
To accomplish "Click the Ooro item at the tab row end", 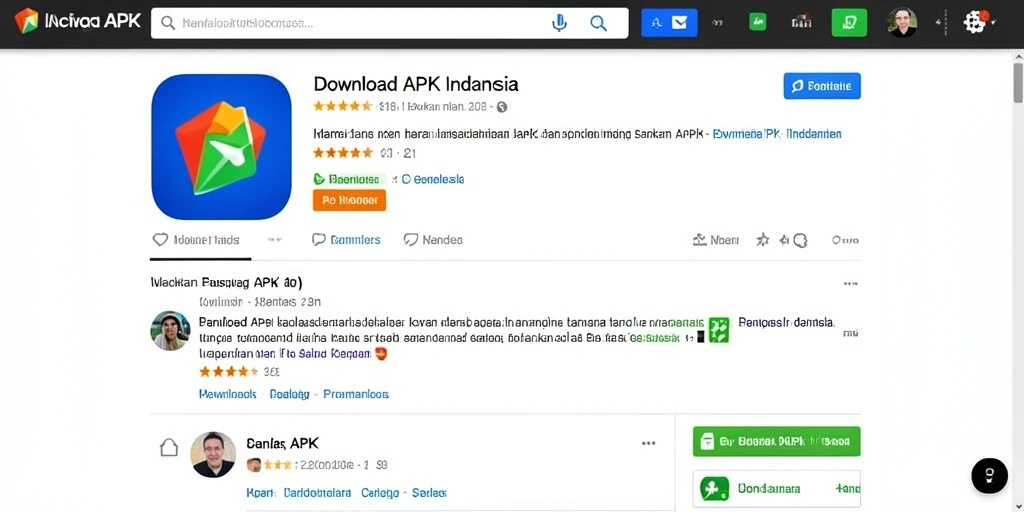I will 845,240.
